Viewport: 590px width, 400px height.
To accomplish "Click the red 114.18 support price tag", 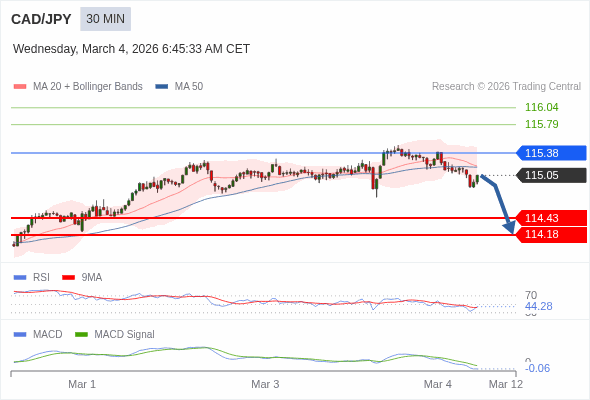I will (x=551, y=234).
